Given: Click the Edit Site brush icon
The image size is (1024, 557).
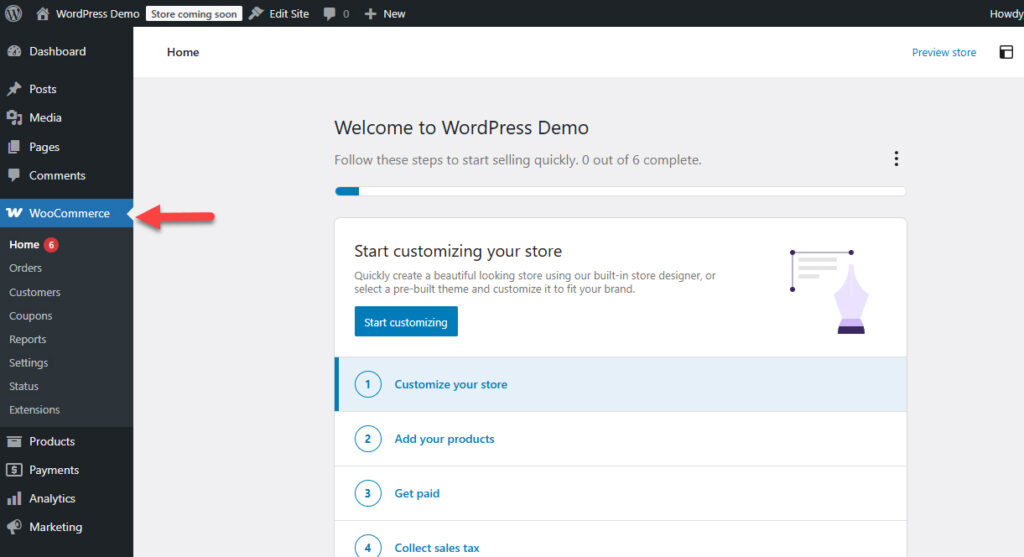Looking at the screenshot, I should point(256,13).
